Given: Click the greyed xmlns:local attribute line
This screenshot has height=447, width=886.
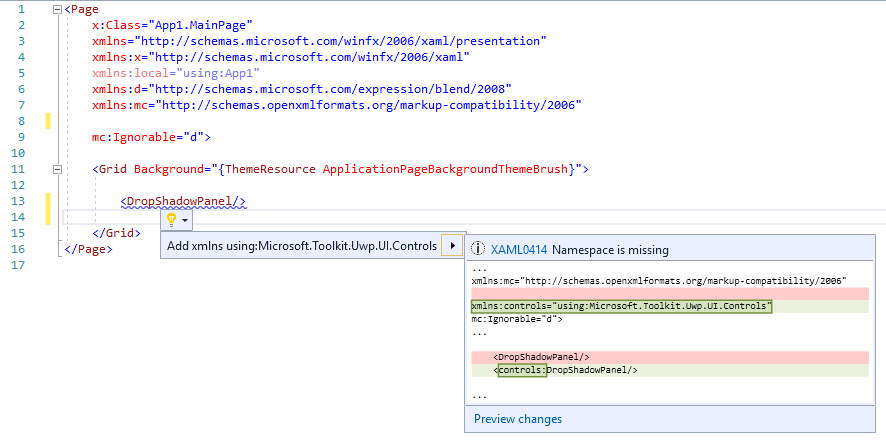Looking at the screenshot, I should pyautogui.click(x=175, y=73).
